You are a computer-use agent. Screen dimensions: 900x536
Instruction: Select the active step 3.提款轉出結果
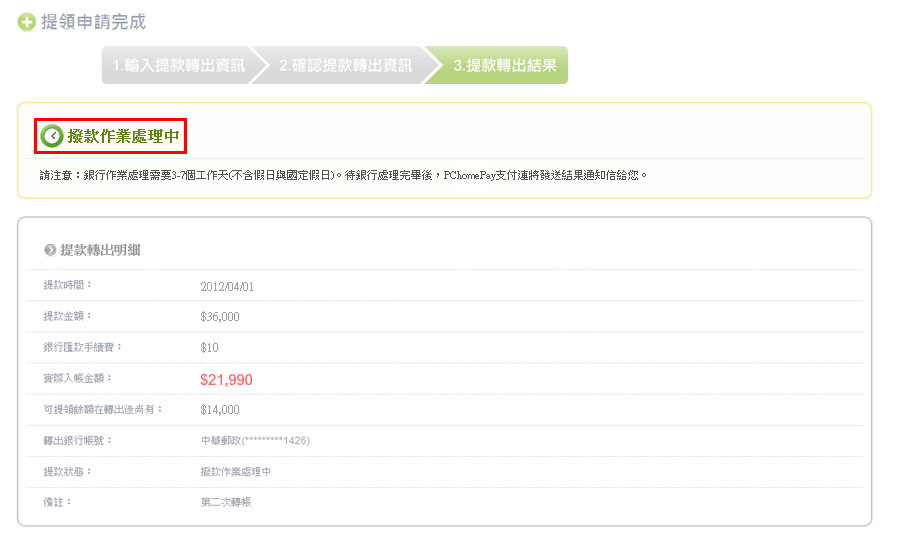point(504,65)
